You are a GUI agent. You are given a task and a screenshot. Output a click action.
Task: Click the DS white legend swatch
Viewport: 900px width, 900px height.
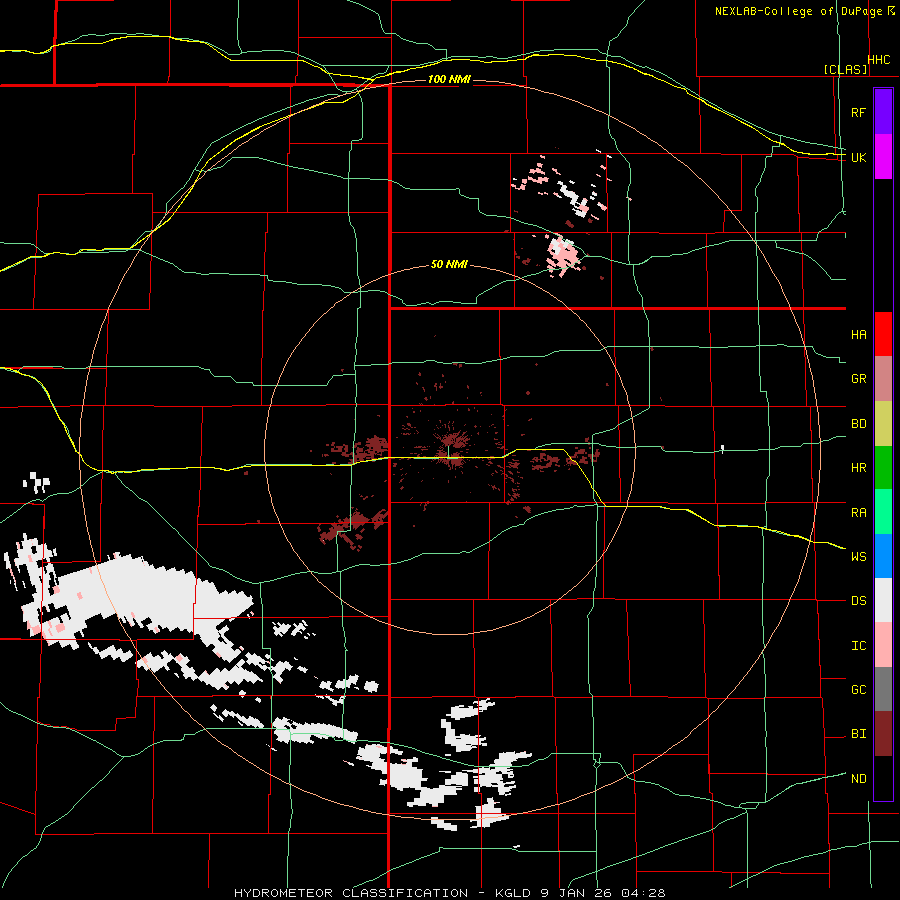click(x=883, y=600)
